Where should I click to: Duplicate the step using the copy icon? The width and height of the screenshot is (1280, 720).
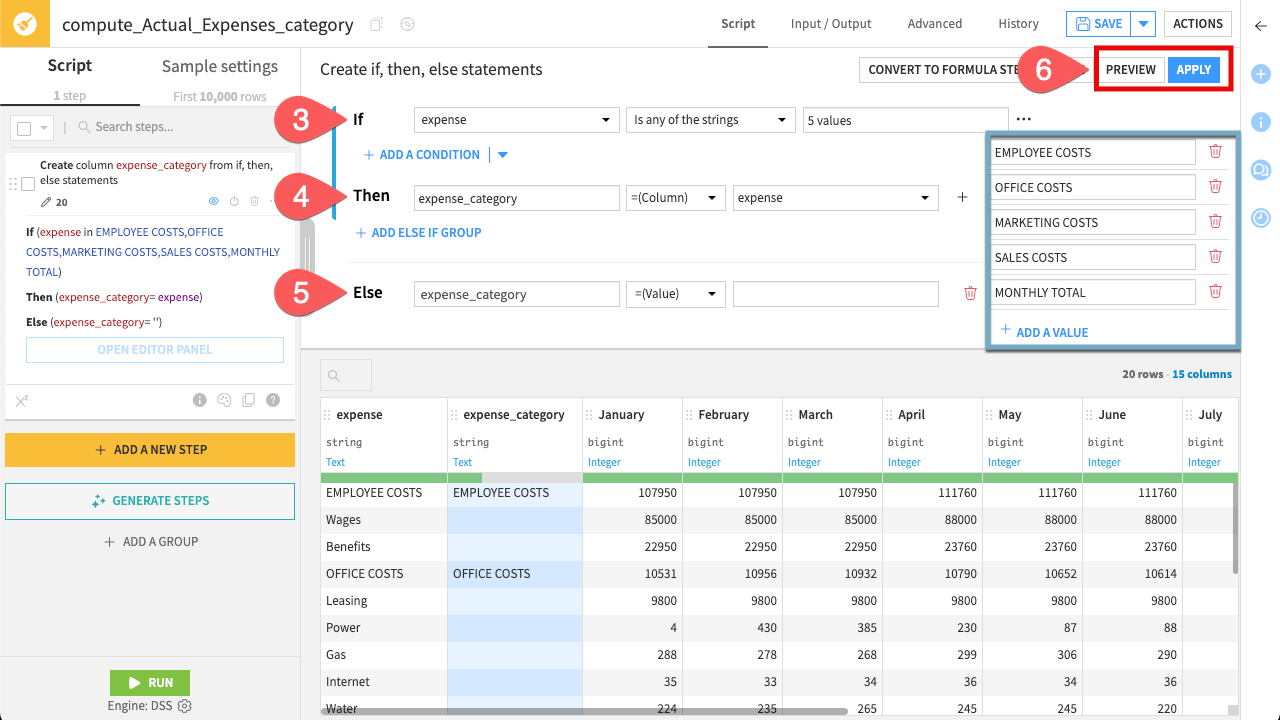pyautogui.click(x=248, y=400)
